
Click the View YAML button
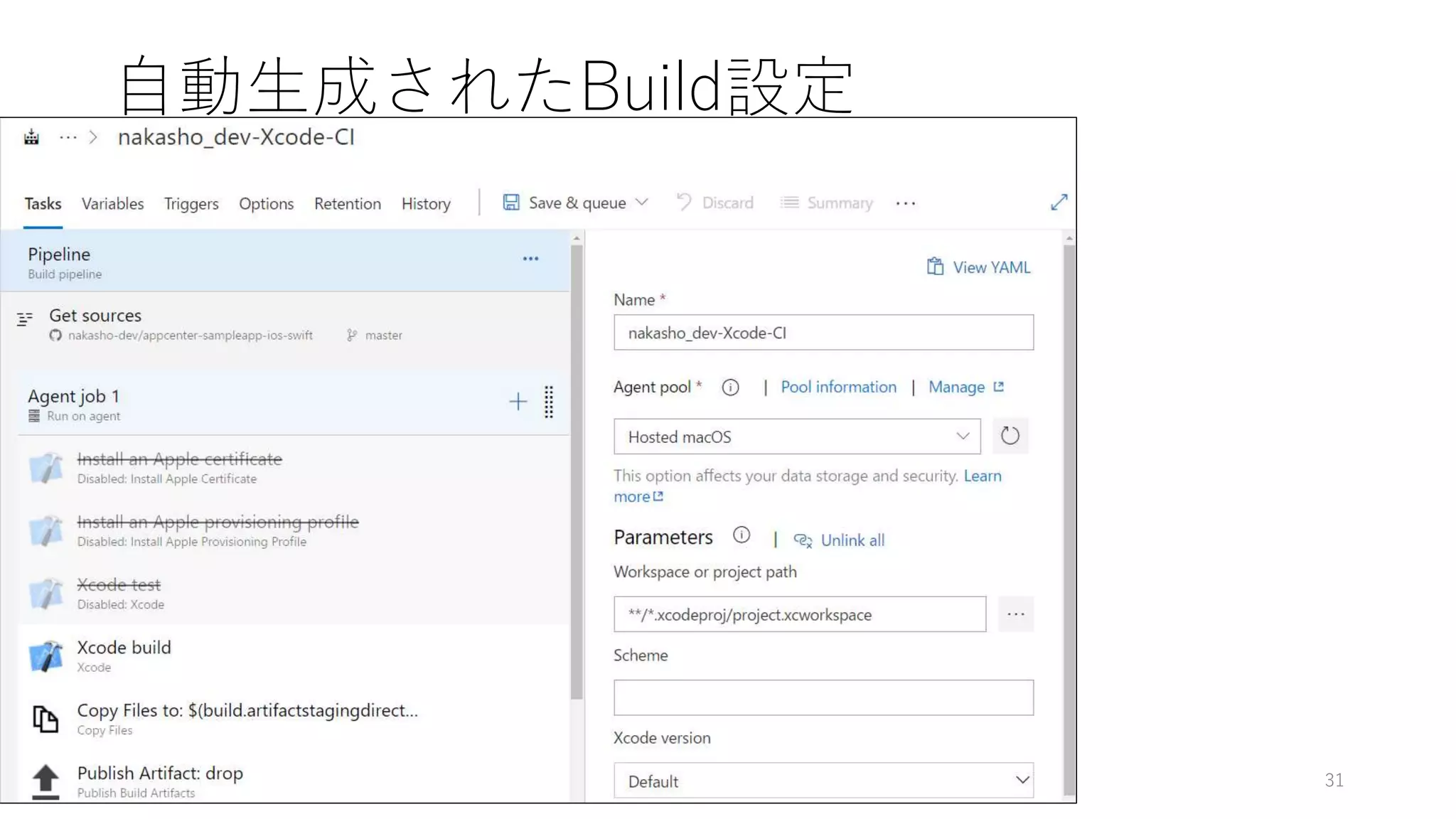pos(978,267)
